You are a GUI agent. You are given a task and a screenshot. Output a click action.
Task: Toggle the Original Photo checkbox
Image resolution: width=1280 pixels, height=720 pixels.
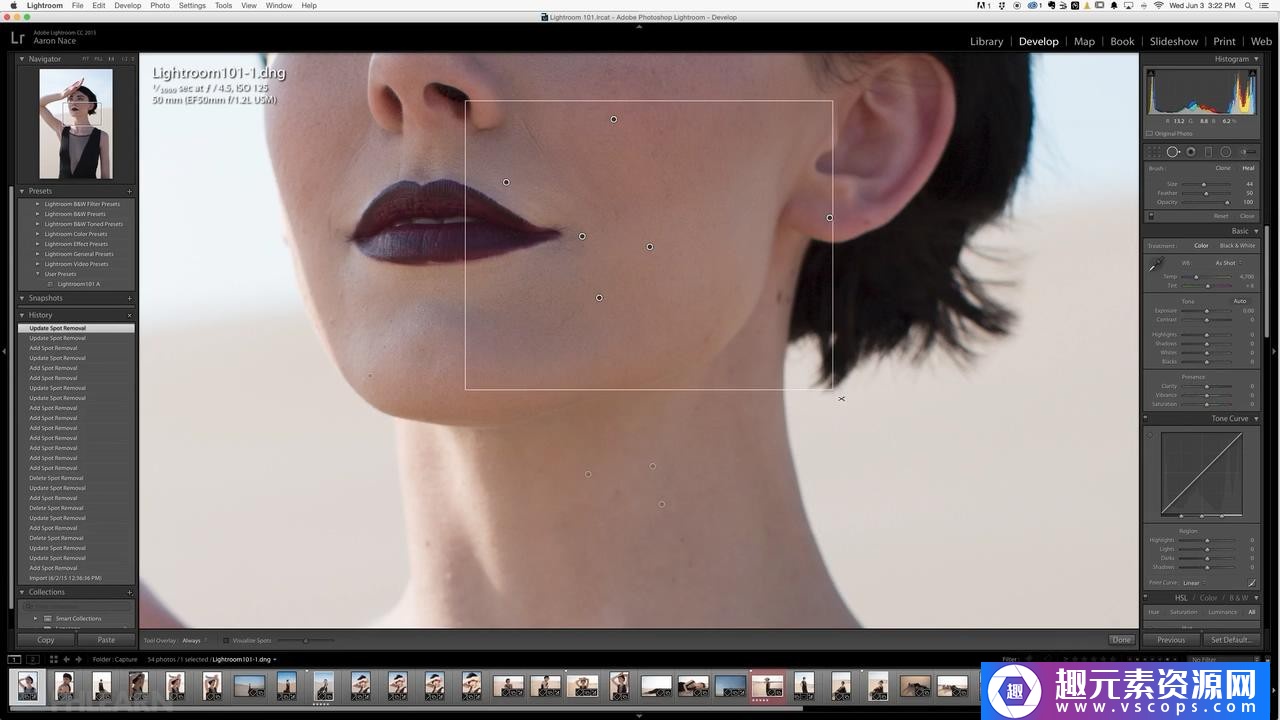1150,133
